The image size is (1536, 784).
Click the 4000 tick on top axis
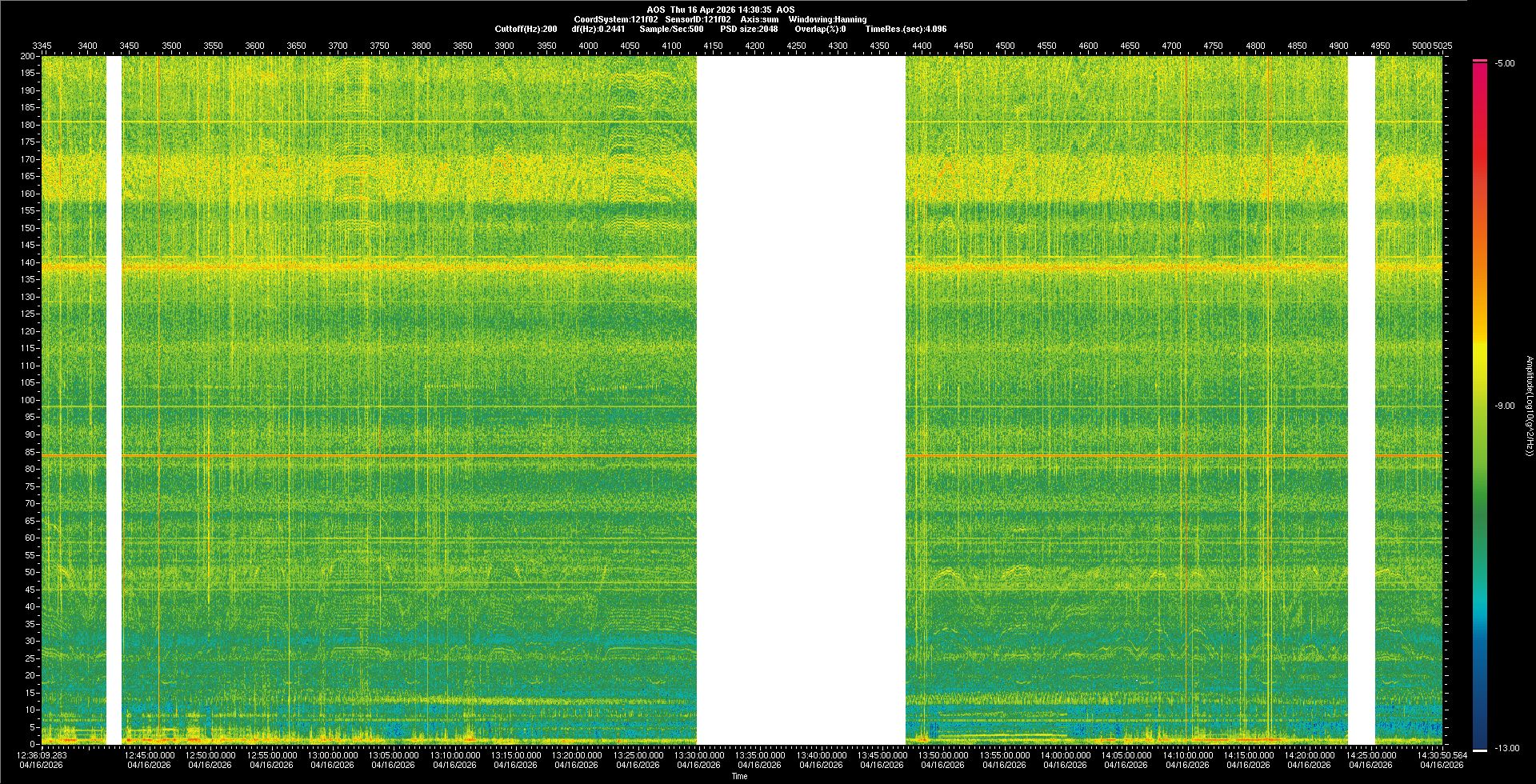(x=588, y=46)
